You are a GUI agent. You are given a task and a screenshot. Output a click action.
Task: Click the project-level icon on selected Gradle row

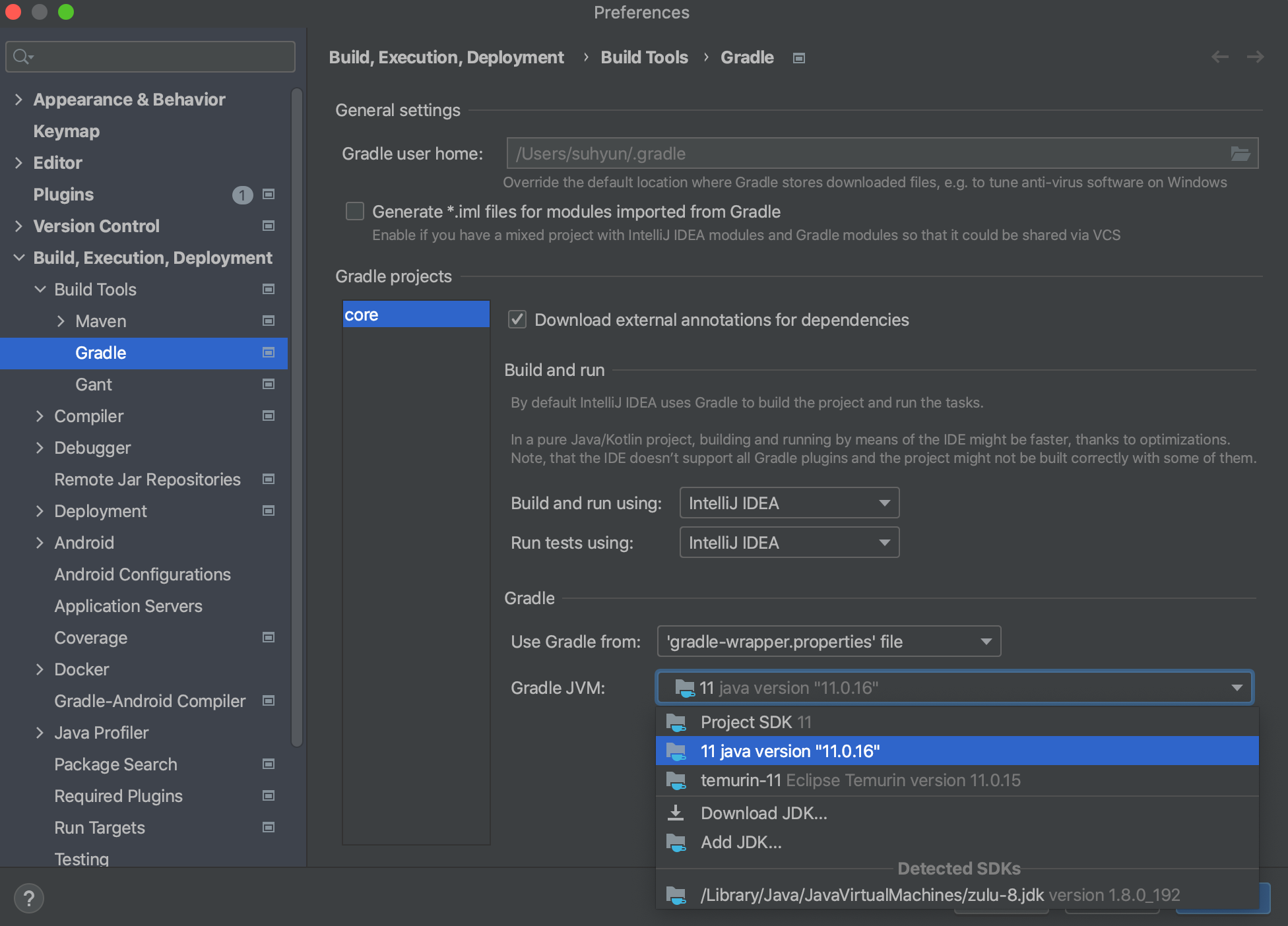pos(269,352)
